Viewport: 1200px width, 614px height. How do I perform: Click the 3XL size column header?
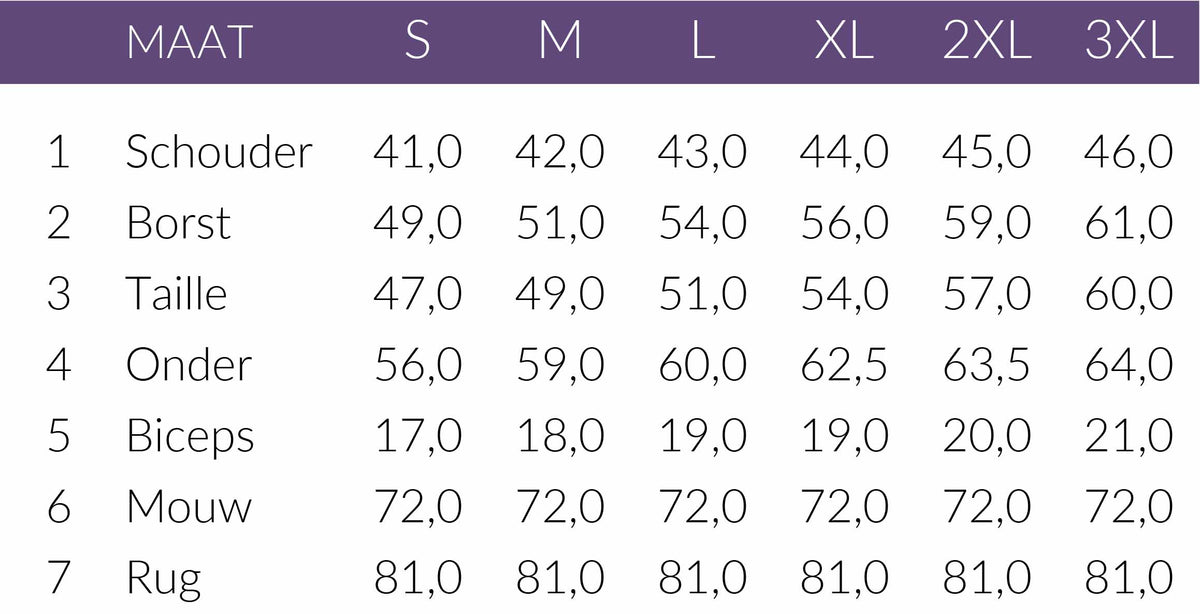(1129, 42)
